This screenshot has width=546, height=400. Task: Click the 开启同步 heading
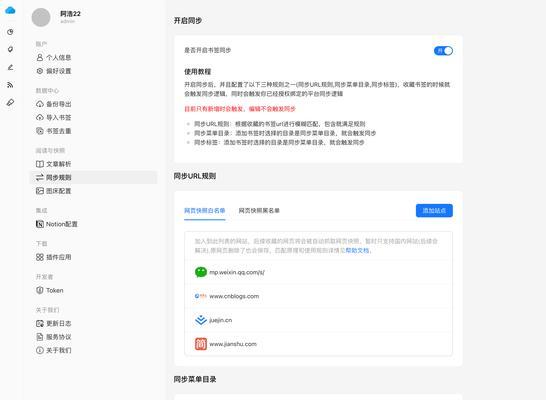click(x=188, y=21)
